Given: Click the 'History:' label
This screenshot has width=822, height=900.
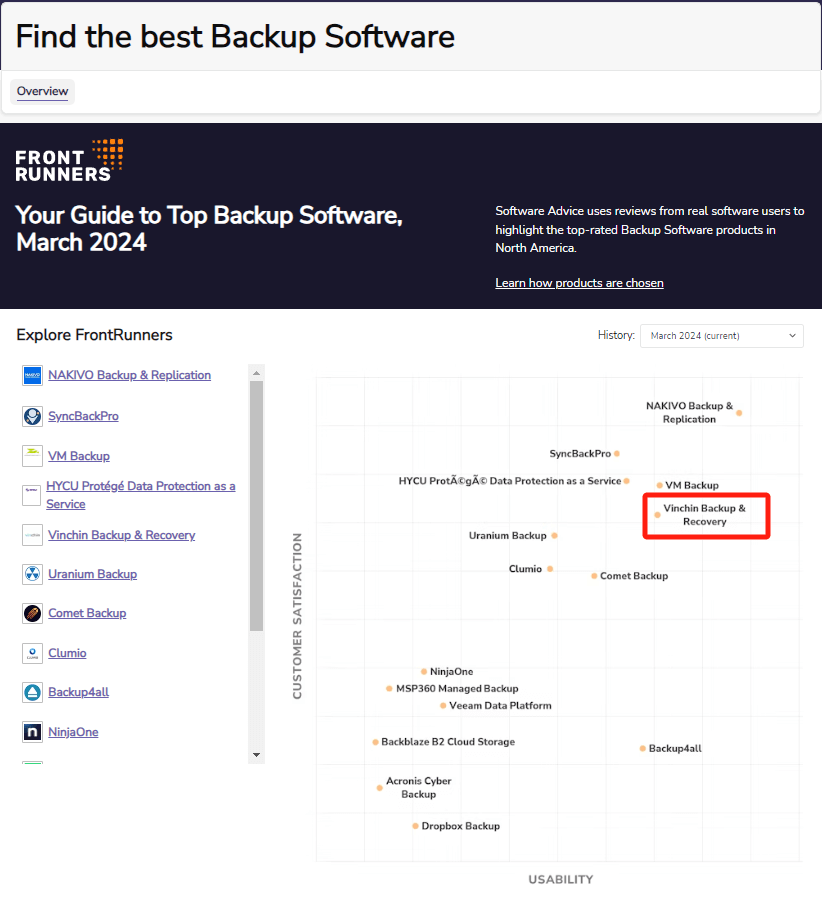Looking at the screenshot, I should (616, 335).
